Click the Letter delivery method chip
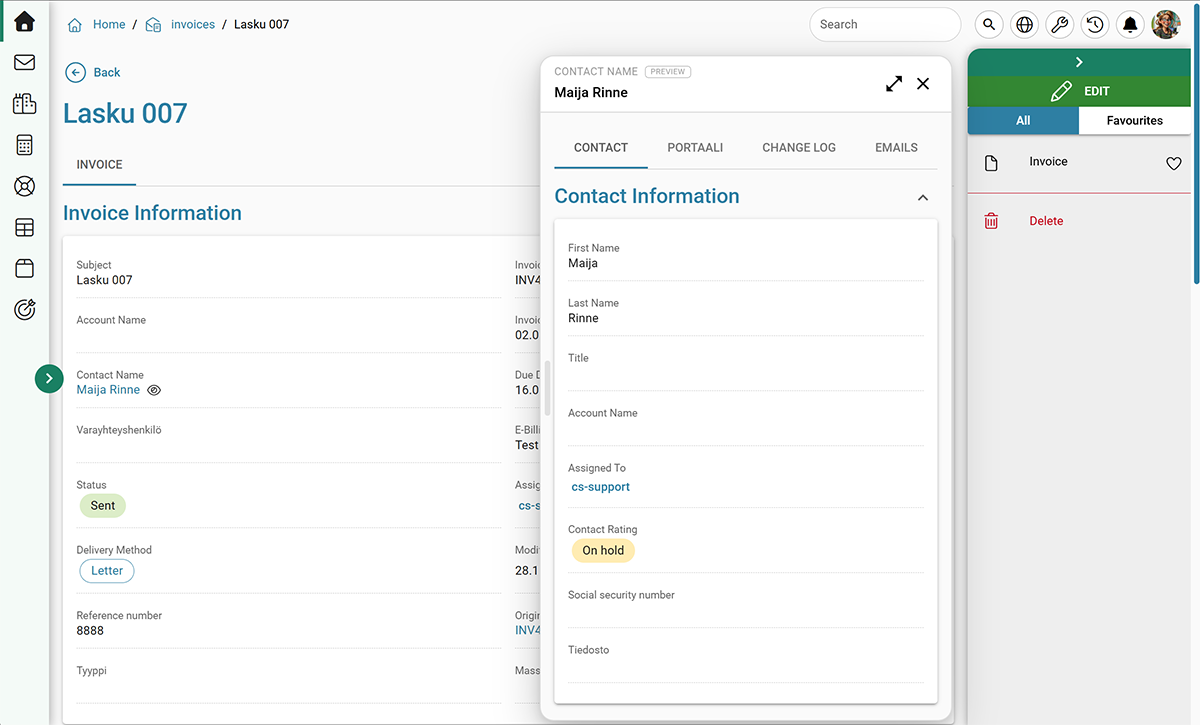1200x725 pixels. (107, 571)
